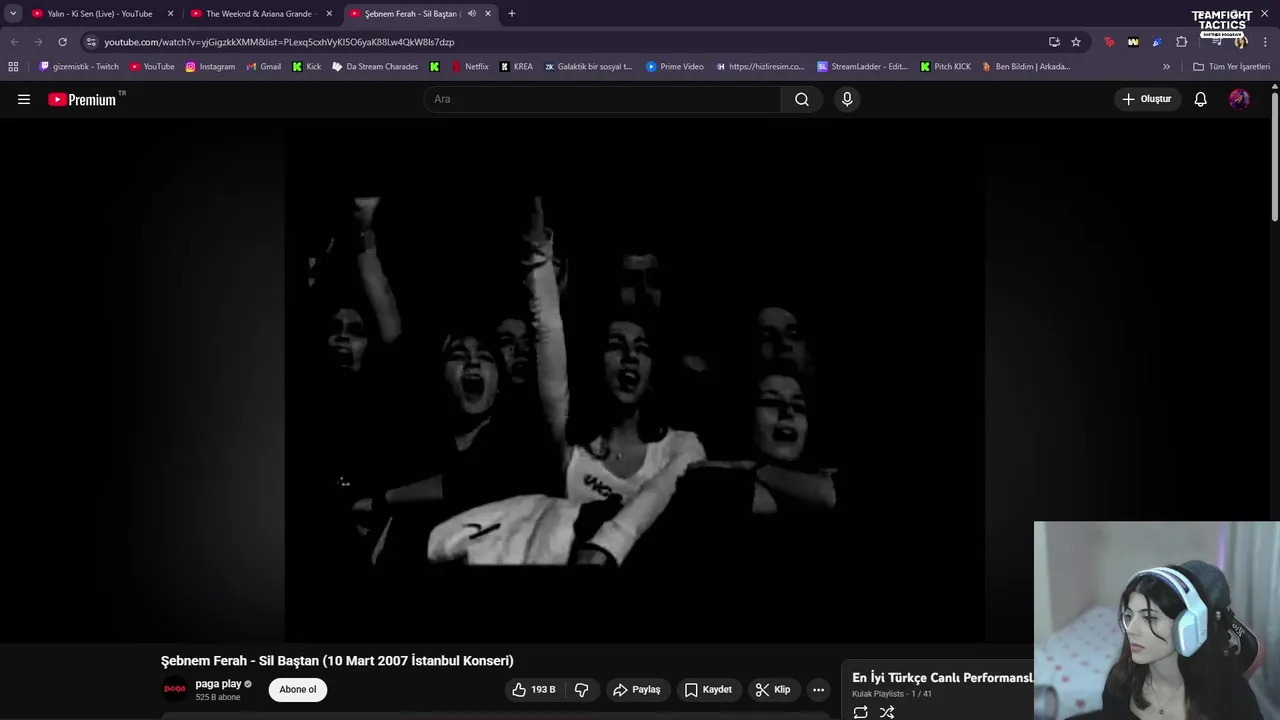Start voice search with microphone icon

[x=847, y=99]
